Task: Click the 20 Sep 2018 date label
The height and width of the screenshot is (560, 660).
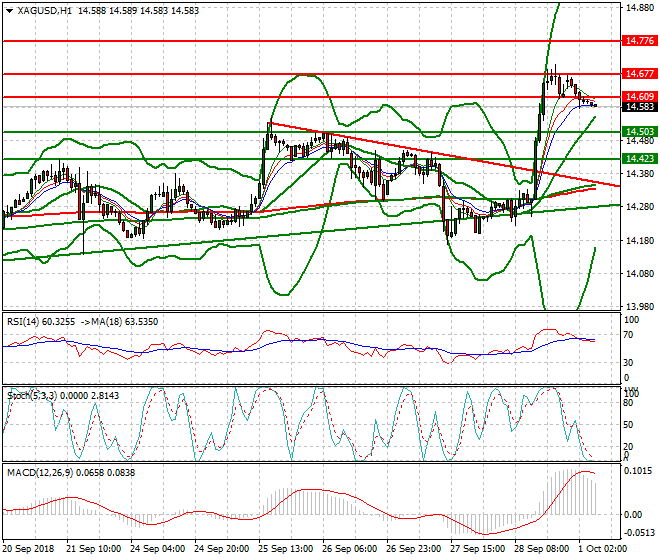Action: 29,549
